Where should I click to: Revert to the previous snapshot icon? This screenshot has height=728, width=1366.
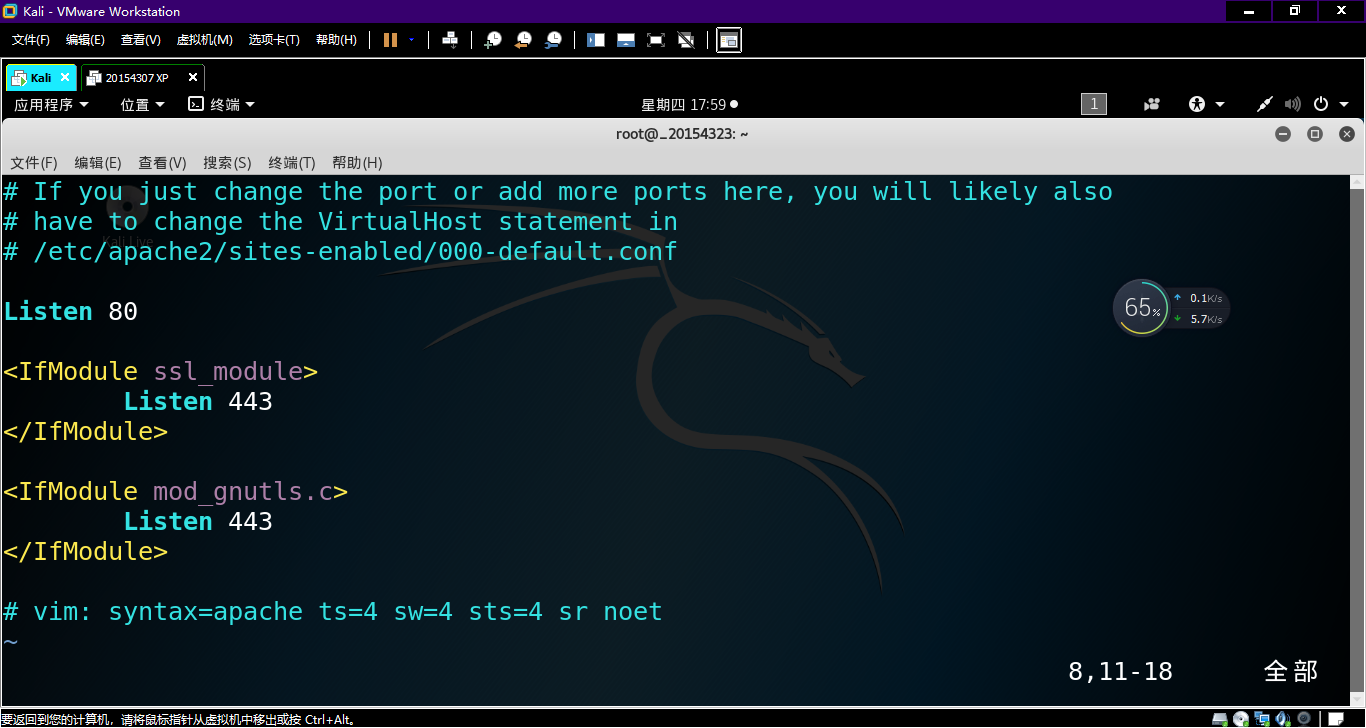523,40
